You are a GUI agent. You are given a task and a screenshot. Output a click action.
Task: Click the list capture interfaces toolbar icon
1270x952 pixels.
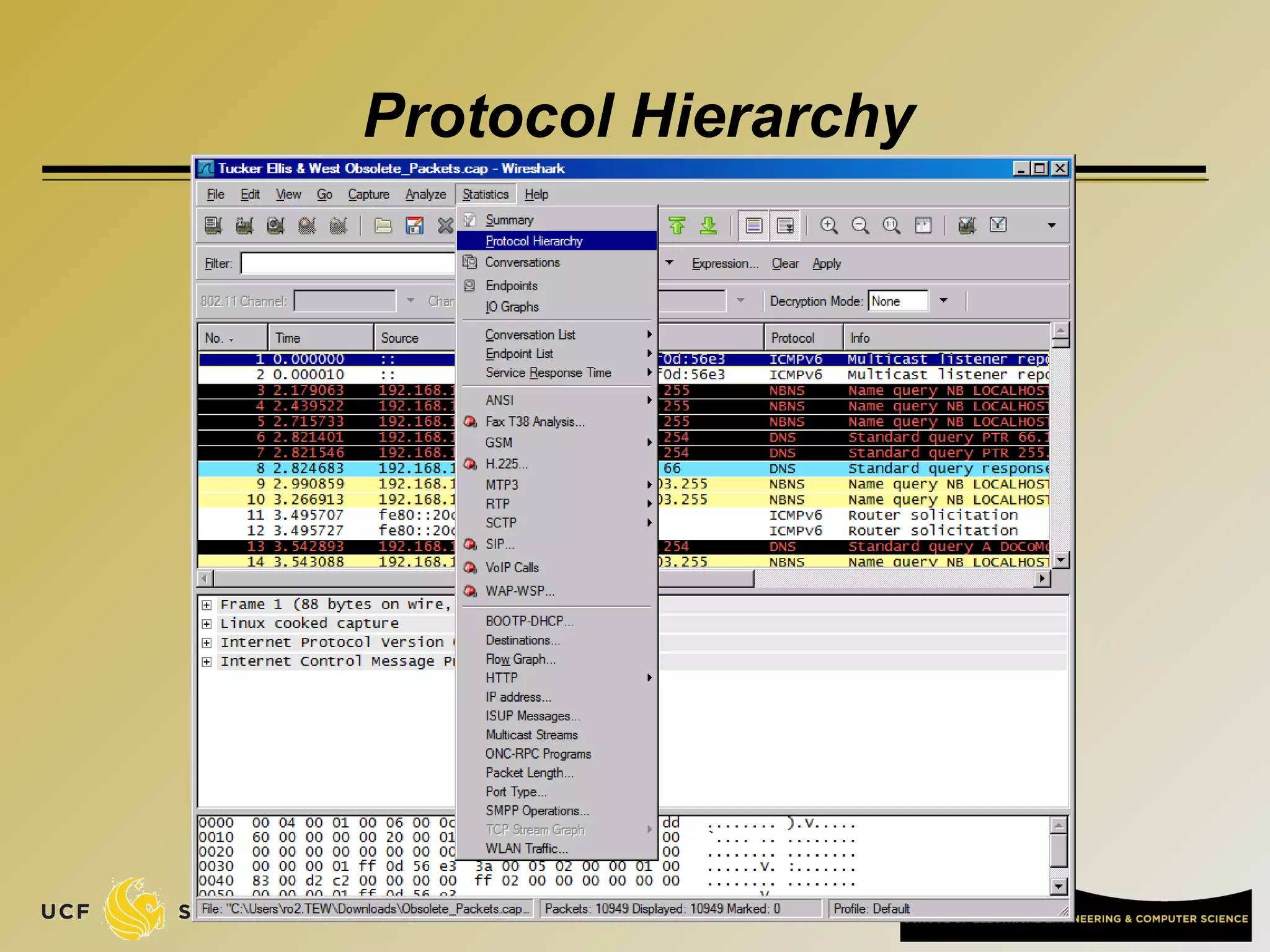coord(213,226)
